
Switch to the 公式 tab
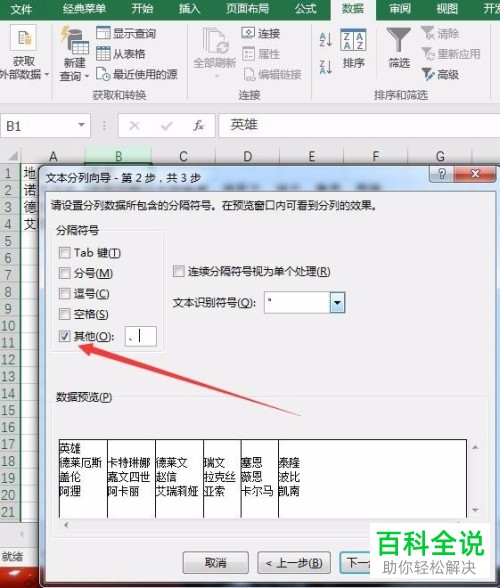click(x=305, y=9)
